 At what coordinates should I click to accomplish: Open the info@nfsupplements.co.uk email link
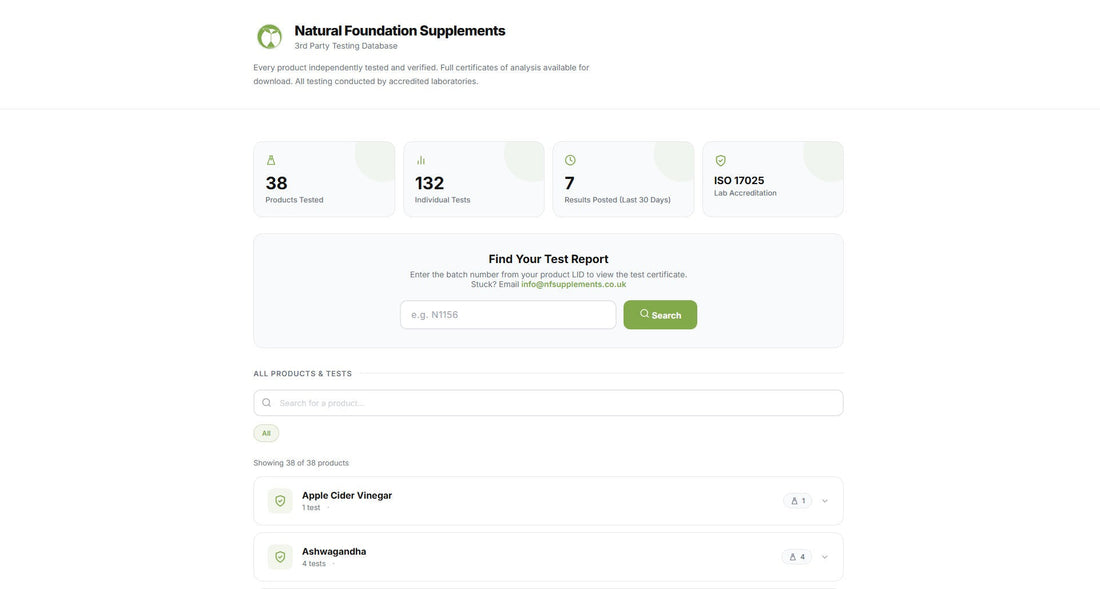tap(573, 284)
